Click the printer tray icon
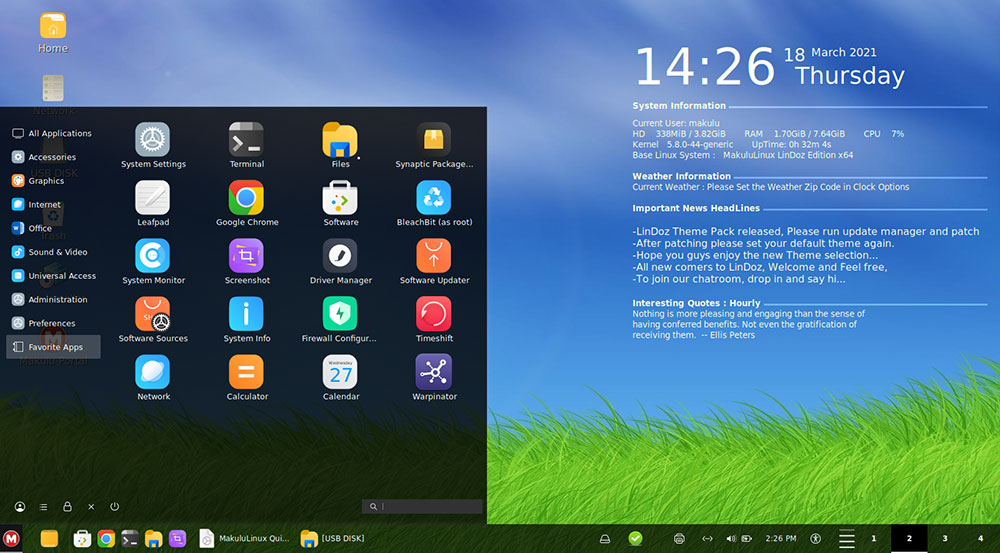This screenshot has height=553, width=1000. pyautogui.click(x=679, y=539)
